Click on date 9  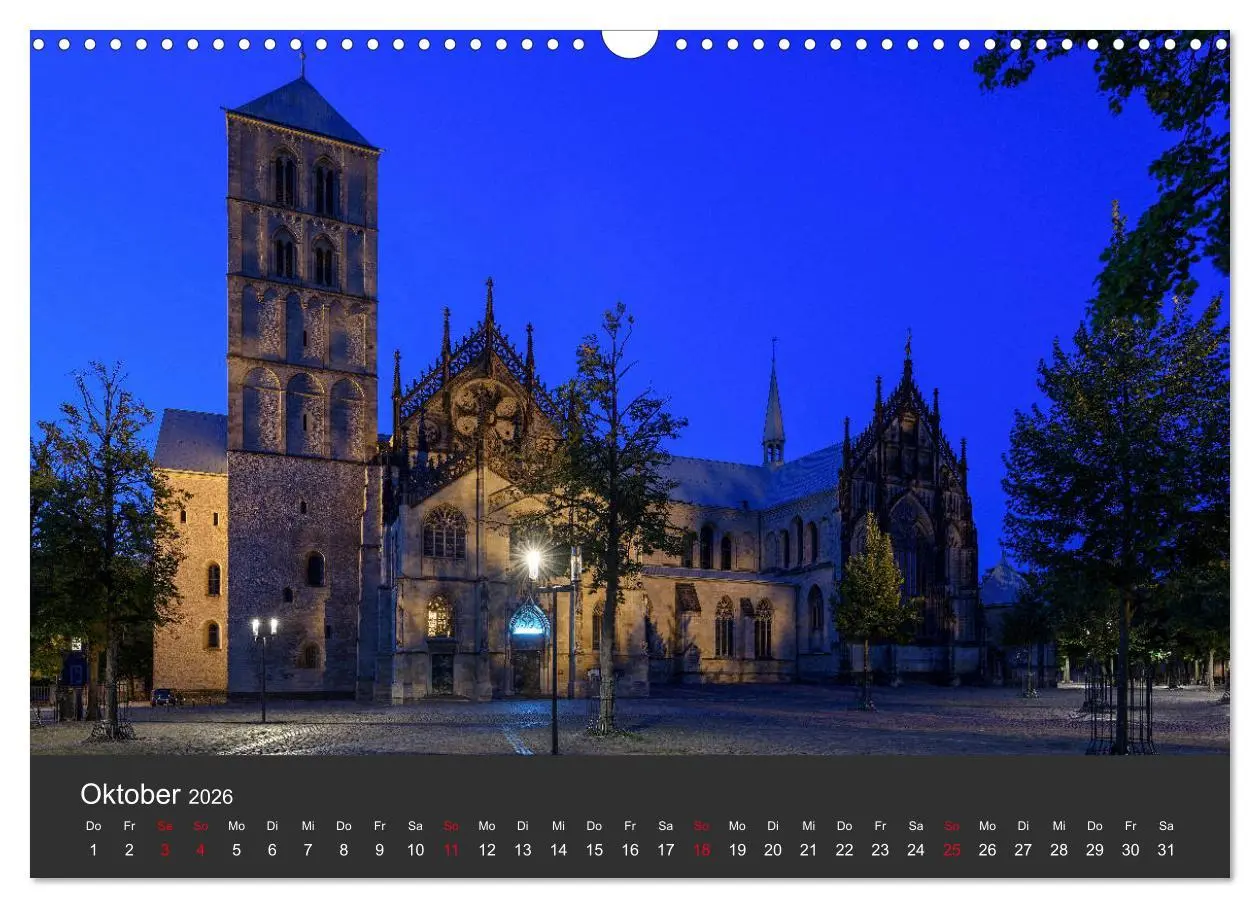[380, 850]
